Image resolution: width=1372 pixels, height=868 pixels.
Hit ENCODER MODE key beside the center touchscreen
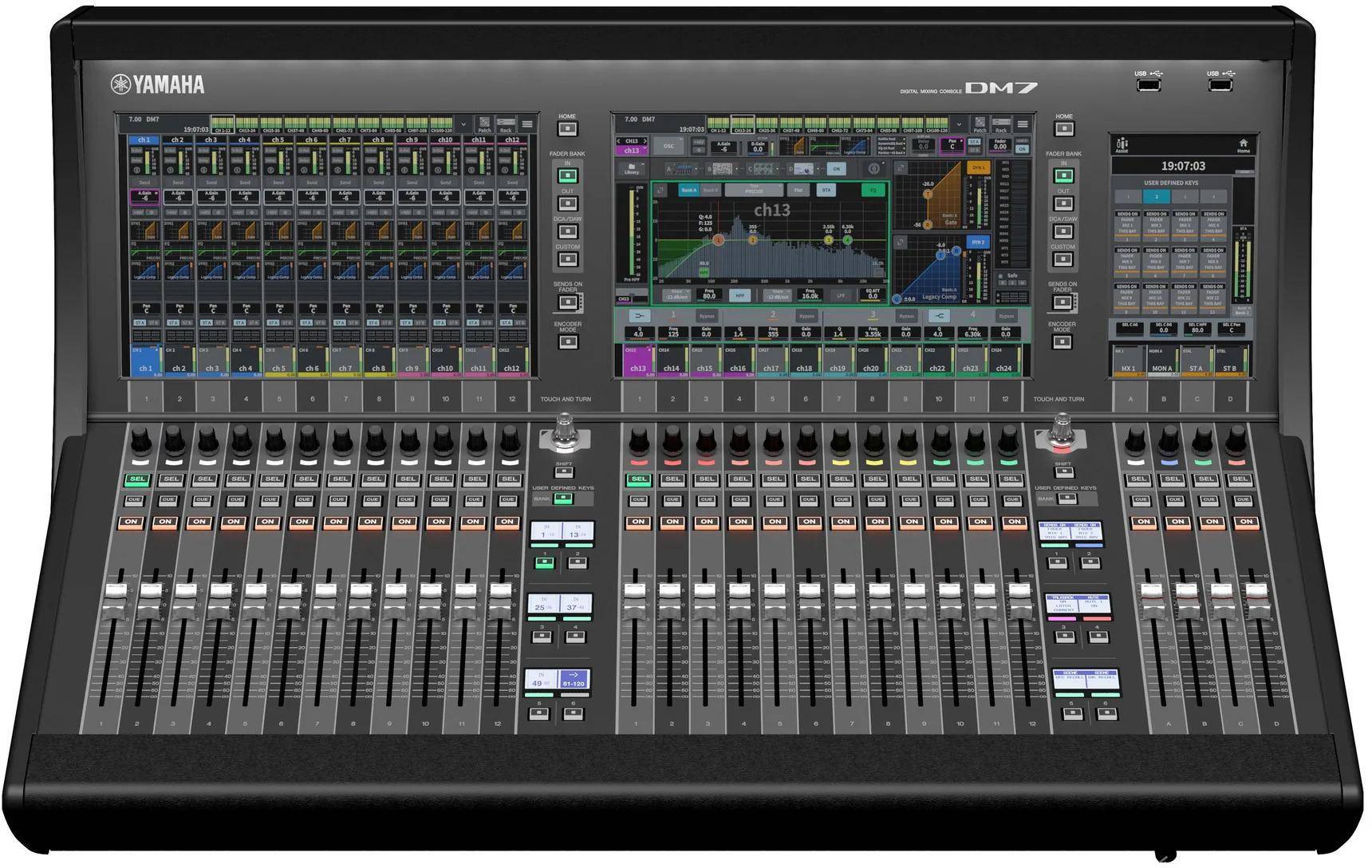pos(1062,342)
